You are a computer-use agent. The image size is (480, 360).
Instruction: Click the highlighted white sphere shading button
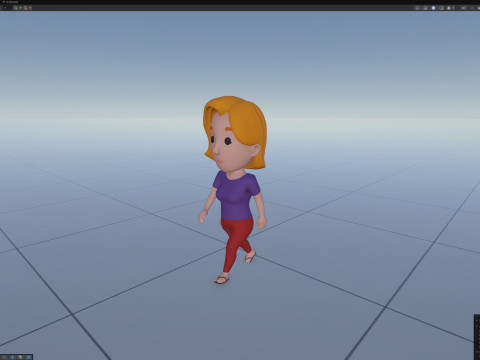pyautogui.click(x=433, y=8)
